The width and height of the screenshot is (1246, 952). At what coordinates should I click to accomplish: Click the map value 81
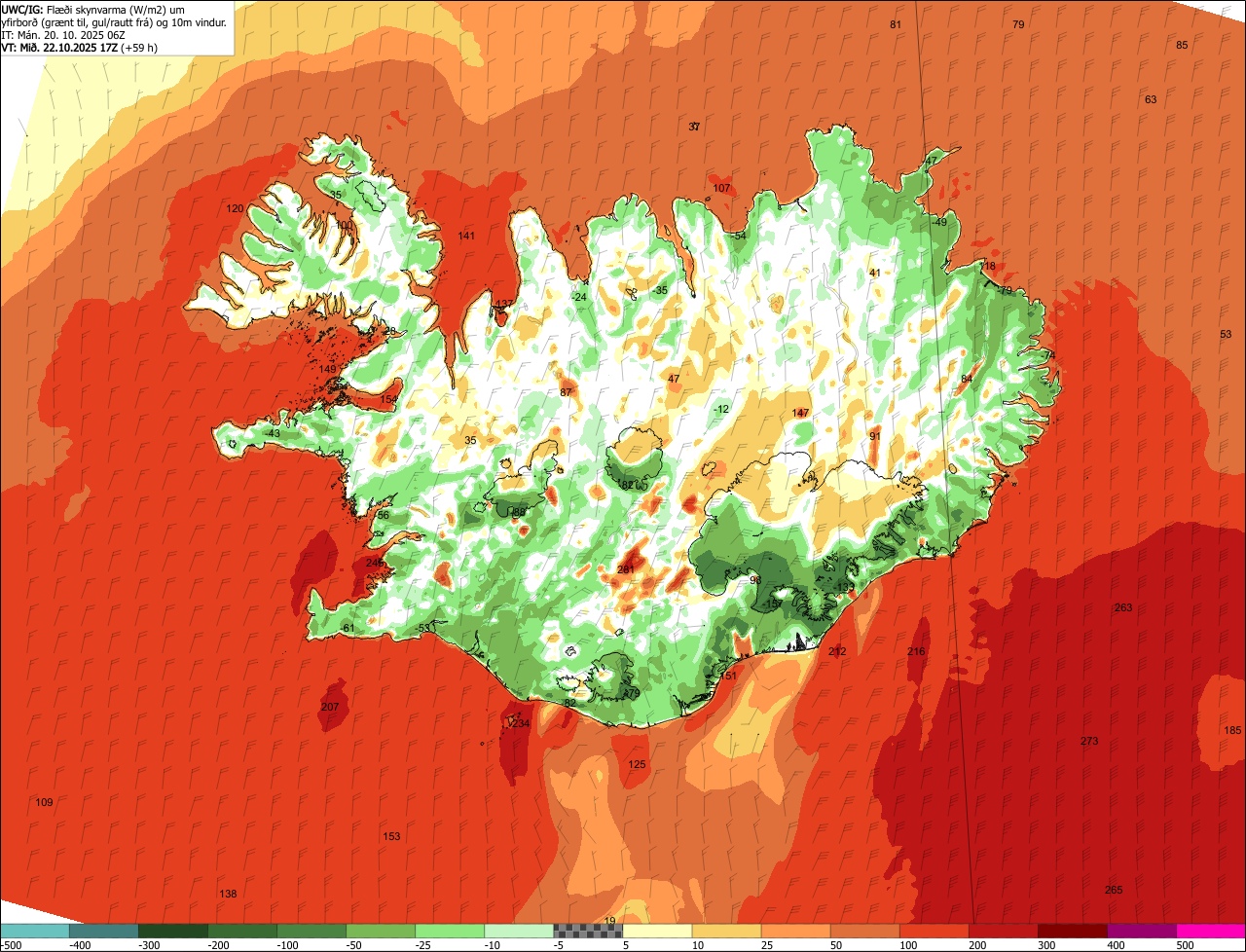(896, 23)
